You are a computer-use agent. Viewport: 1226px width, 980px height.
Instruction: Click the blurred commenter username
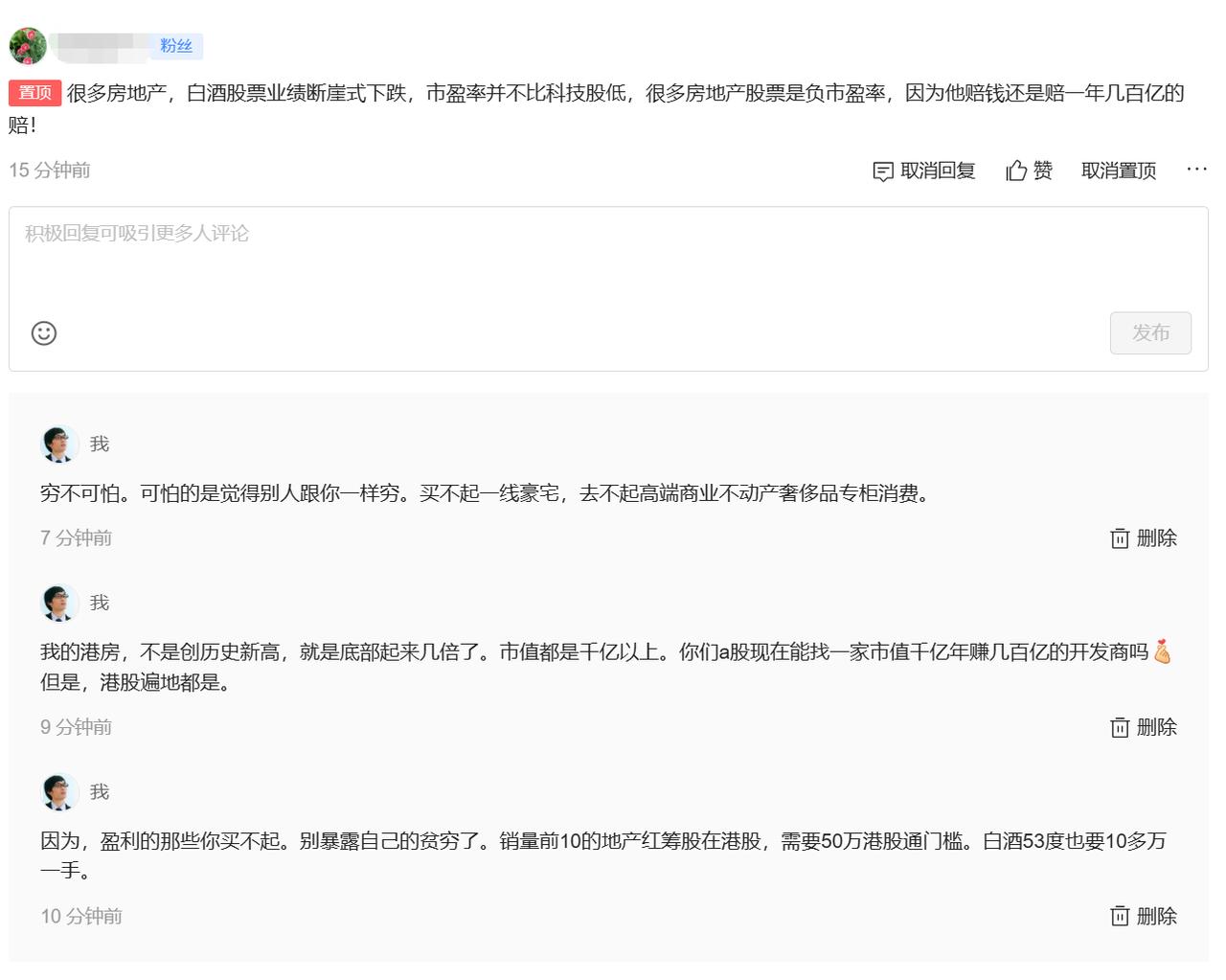point(99,45)
